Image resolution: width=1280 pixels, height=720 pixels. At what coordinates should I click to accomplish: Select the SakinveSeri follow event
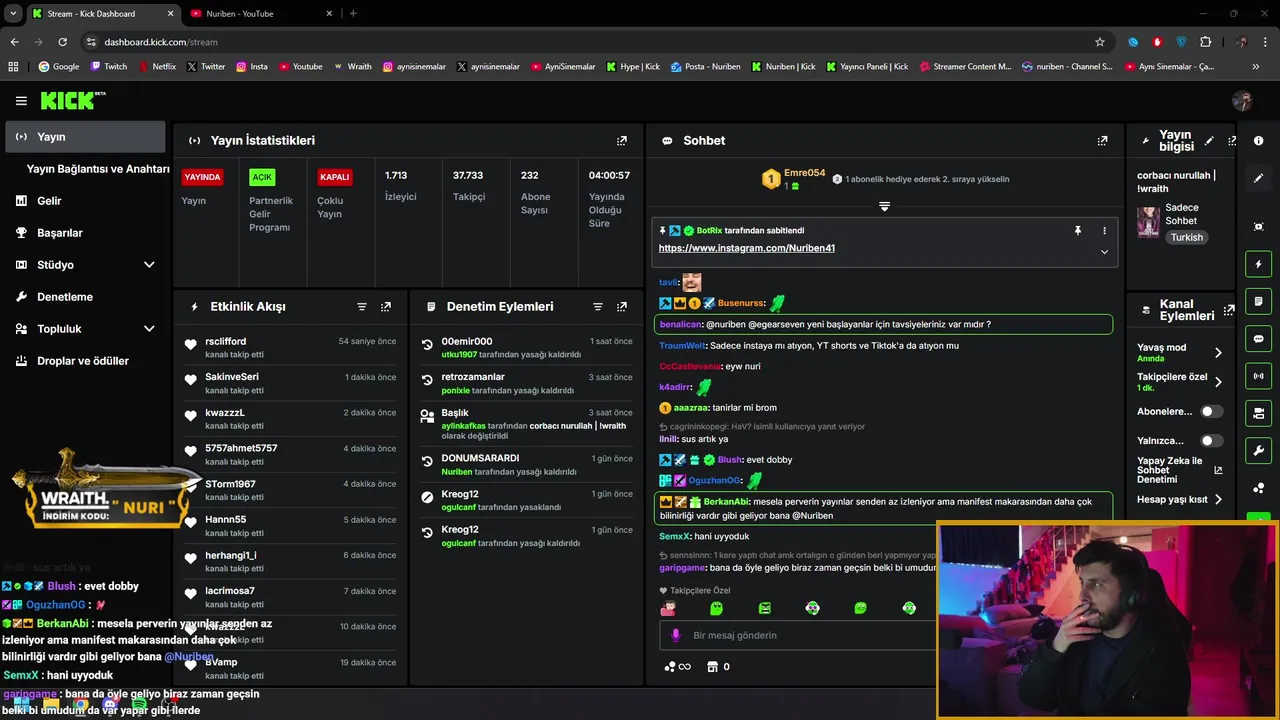290,383
